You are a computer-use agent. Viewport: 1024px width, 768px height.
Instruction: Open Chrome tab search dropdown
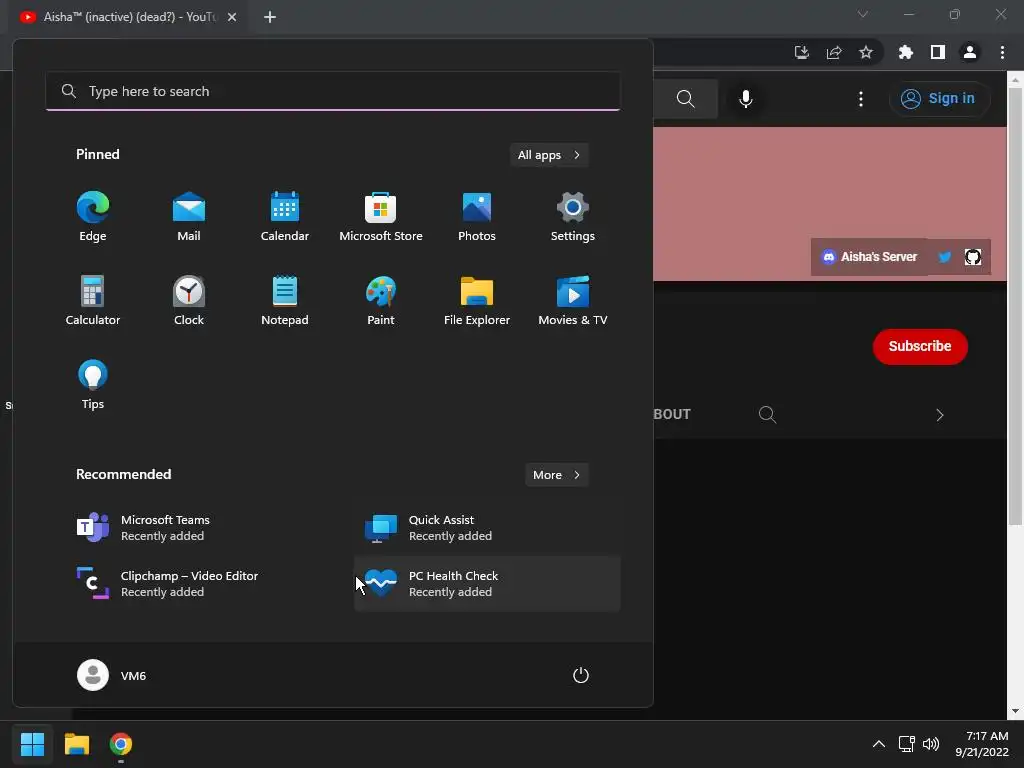coord(863,14)
